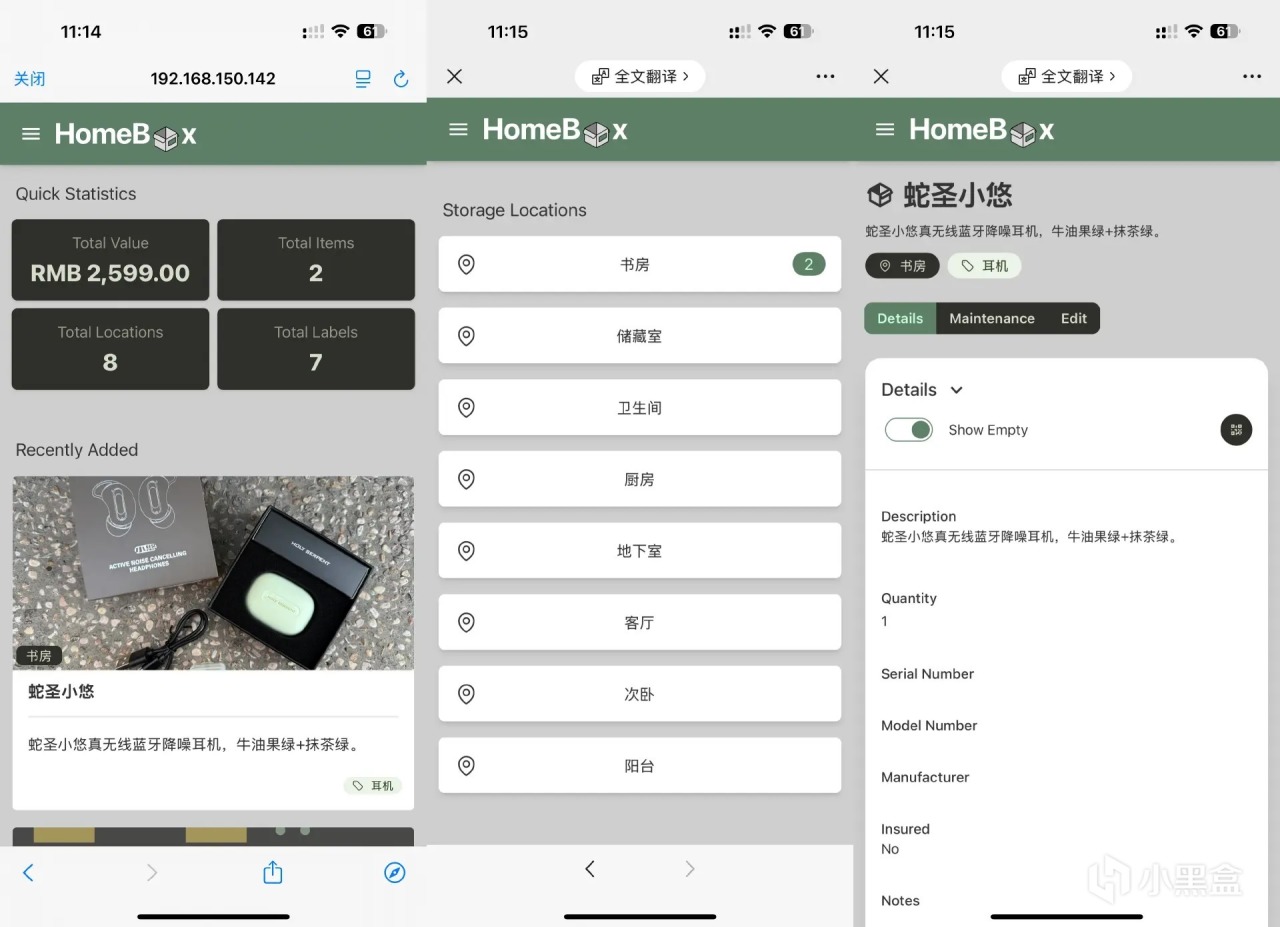Viewport: 1280px width, 927px height.
Task: Switch to the Edit tab
Action: [x=1074, y=318]
